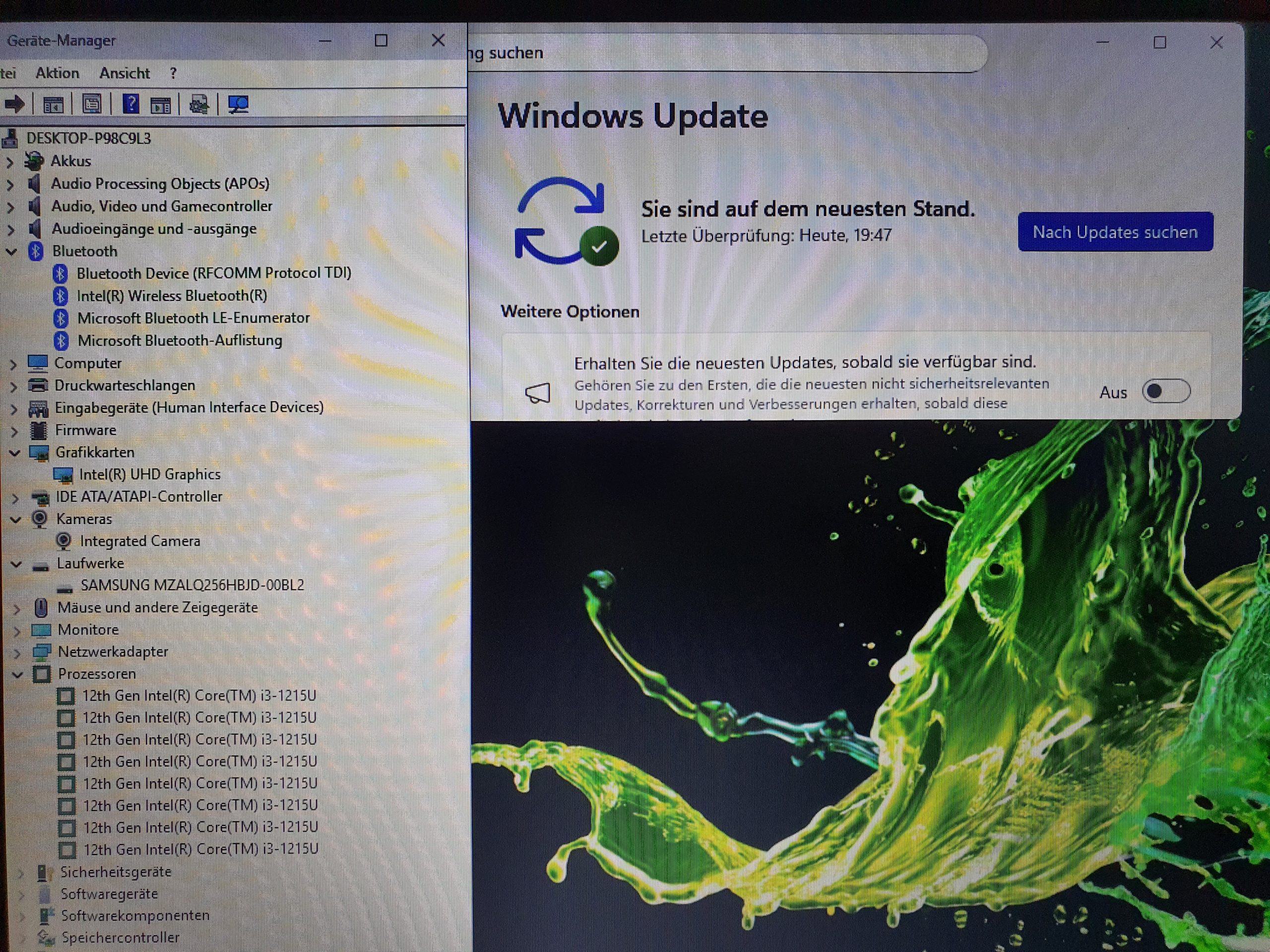The height and width of the screenshot is (952, 1270).
Task: Collapse the Prozessoren category
Action: point(17,674)
